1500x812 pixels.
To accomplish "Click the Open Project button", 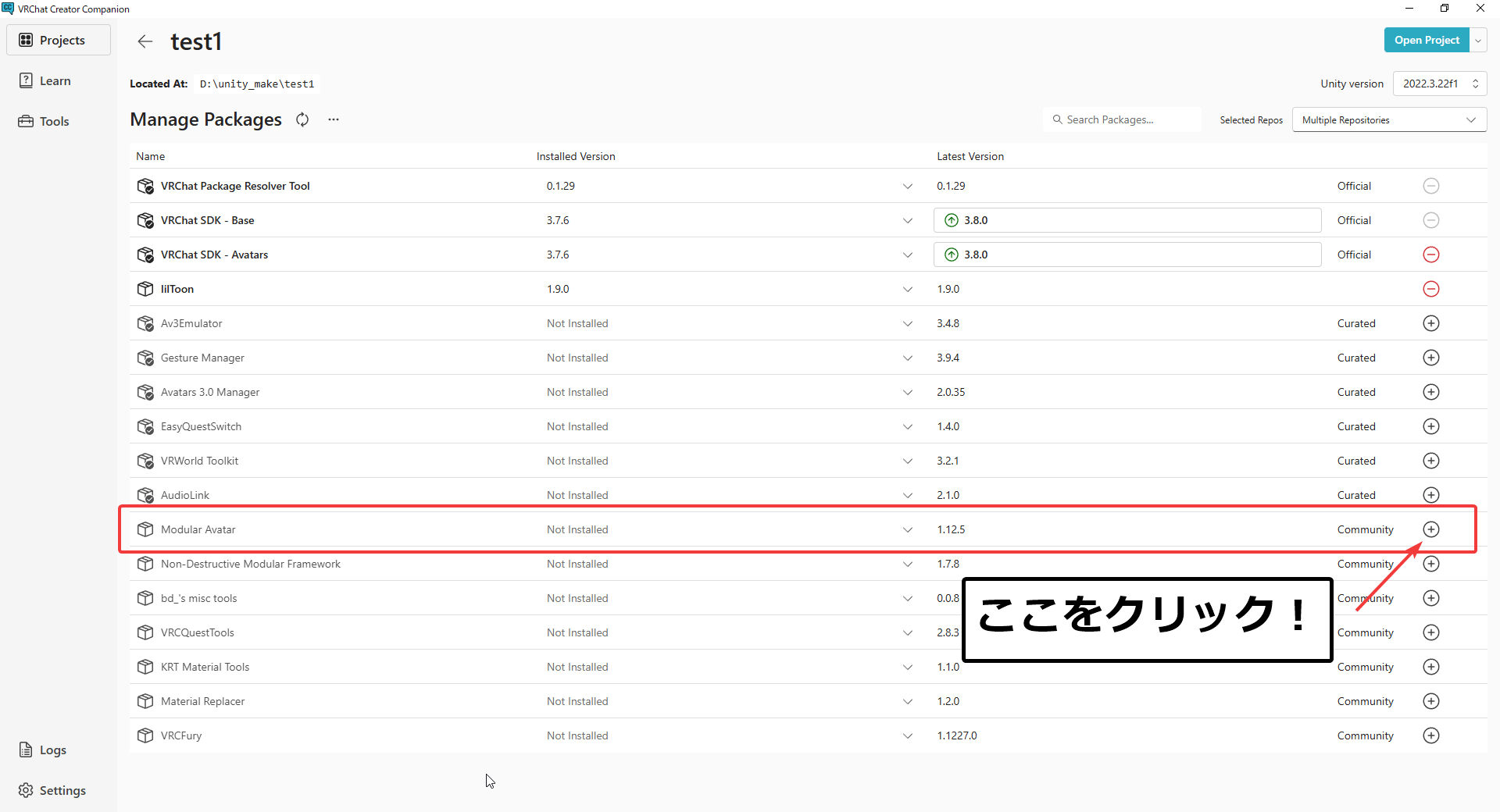I will pos(1427,40).
